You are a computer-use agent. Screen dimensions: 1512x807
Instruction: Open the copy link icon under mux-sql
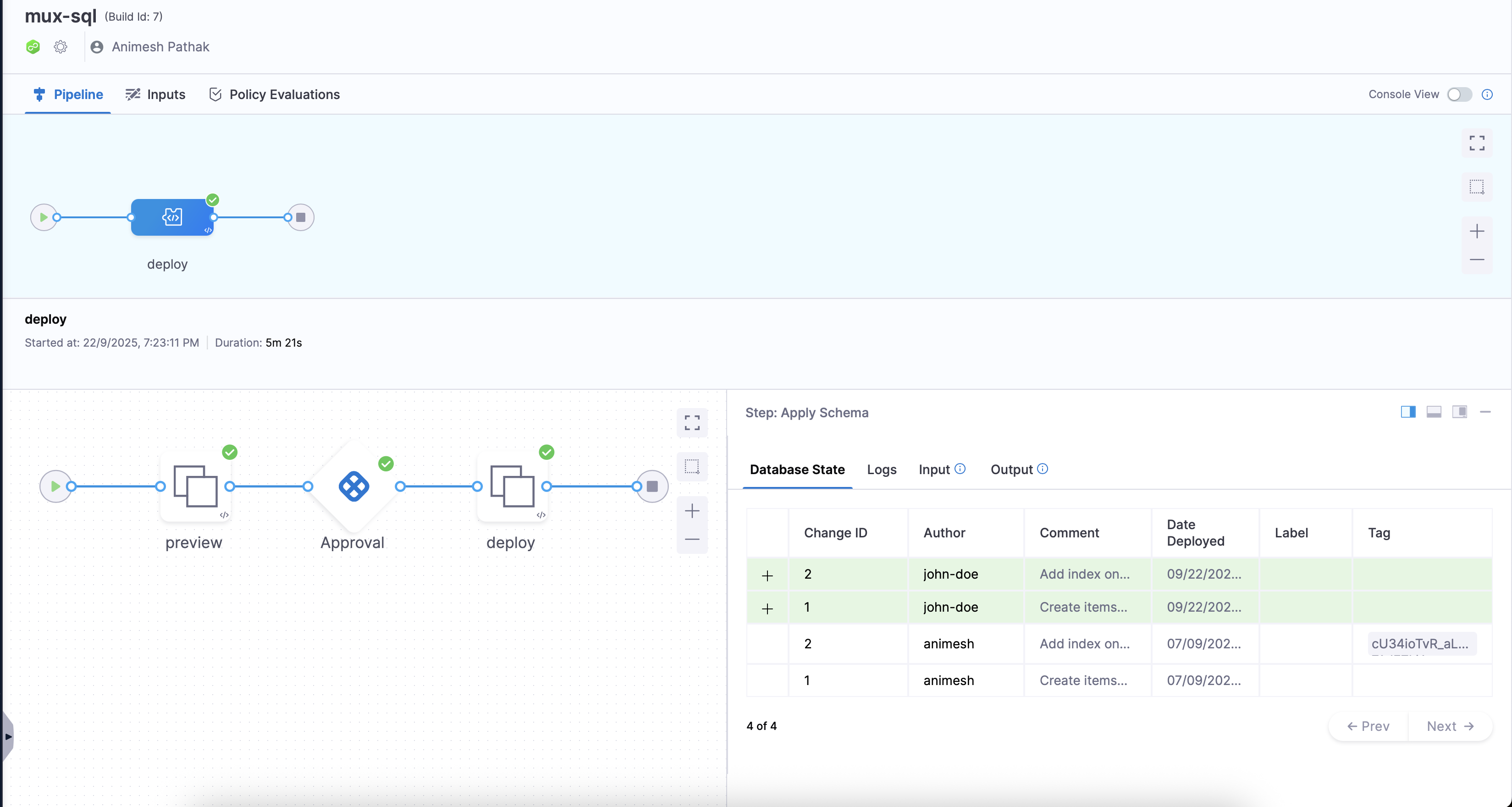coord(33,47)
